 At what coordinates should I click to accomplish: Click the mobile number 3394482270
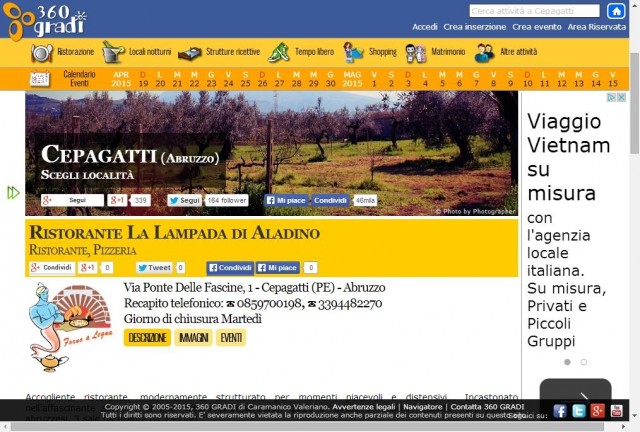coord(350,303)
